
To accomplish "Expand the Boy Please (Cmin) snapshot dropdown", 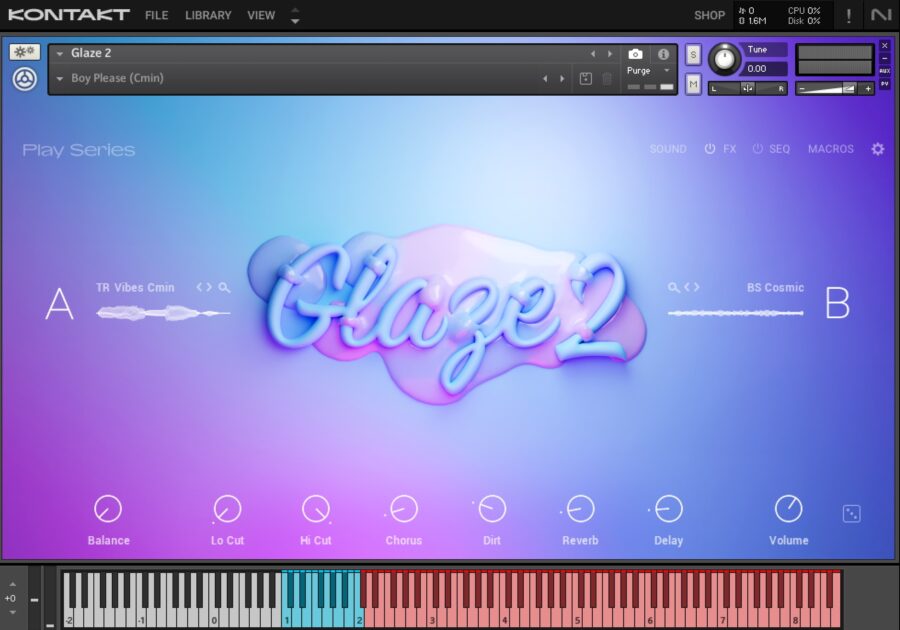I will pyautogui.click(x=60, y=79).
